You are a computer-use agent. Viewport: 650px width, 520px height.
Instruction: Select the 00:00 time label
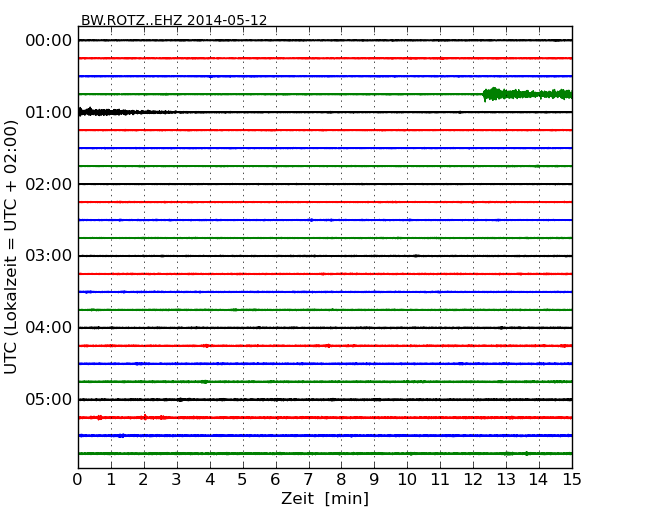[x=49, y=41]
